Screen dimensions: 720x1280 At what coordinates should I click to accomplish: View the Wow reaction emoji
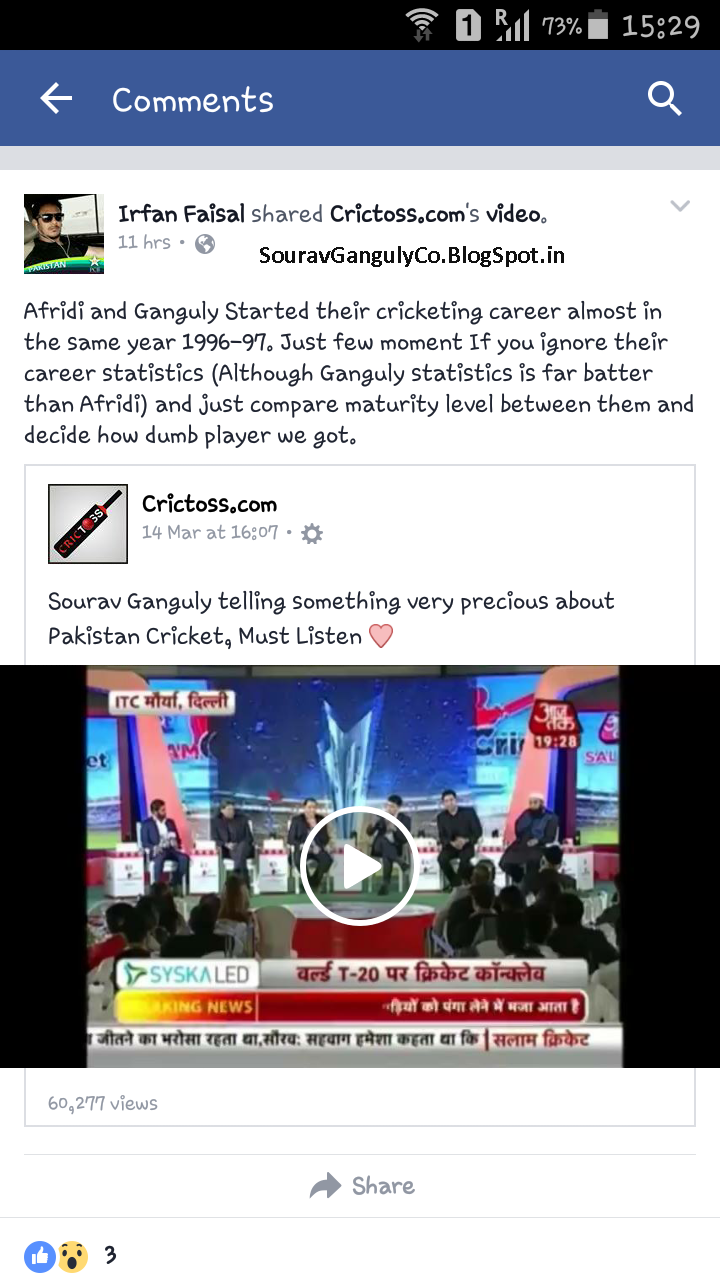coord(72,1255)
